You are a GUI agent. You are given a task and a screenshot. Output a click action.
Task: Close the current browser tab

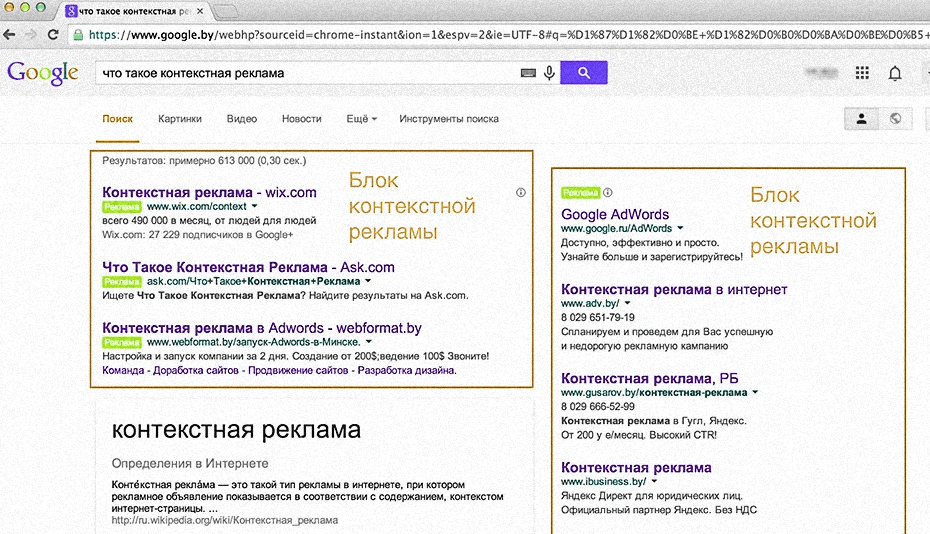[x=200, y=11]
